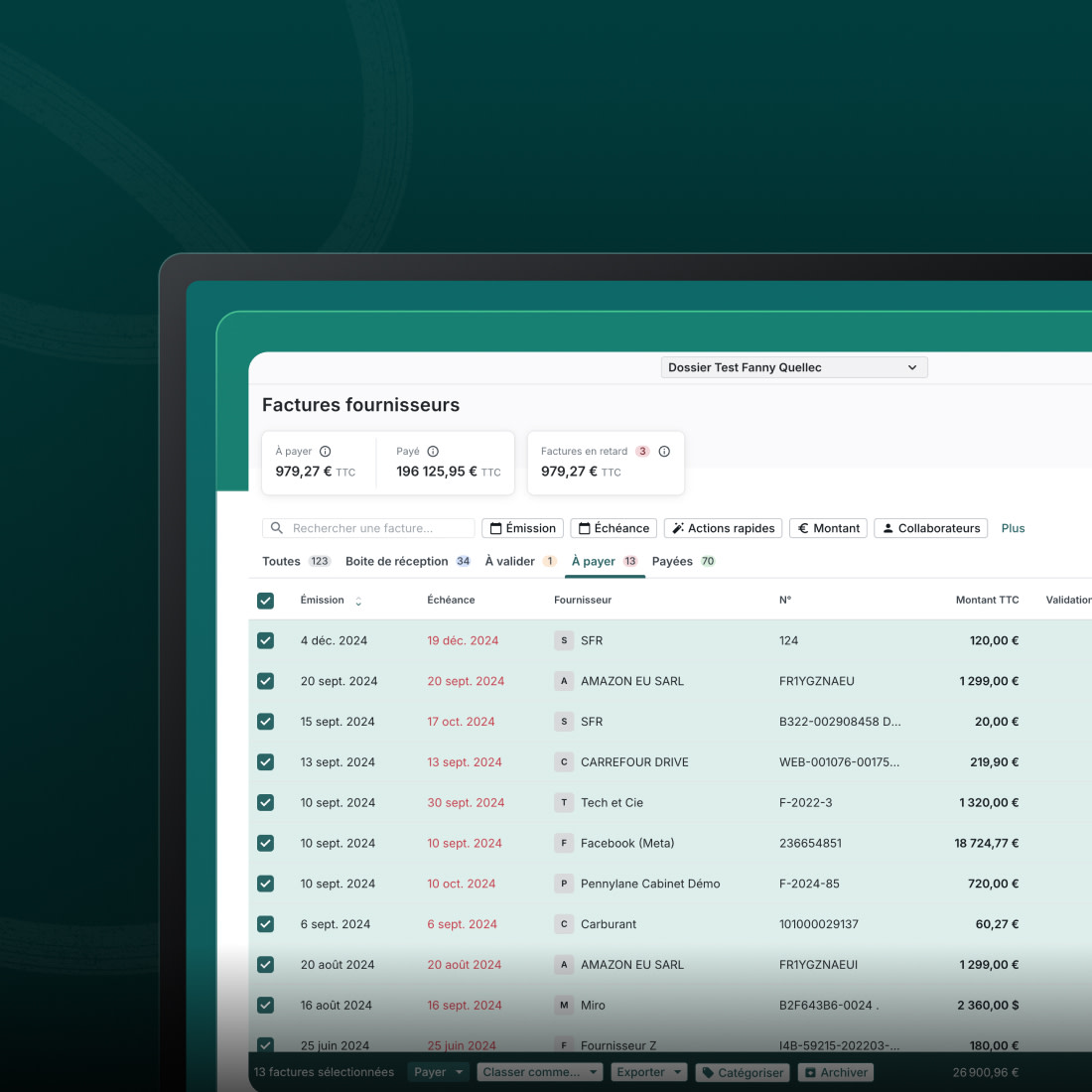Click the Classer comme button

[531, 1072]
